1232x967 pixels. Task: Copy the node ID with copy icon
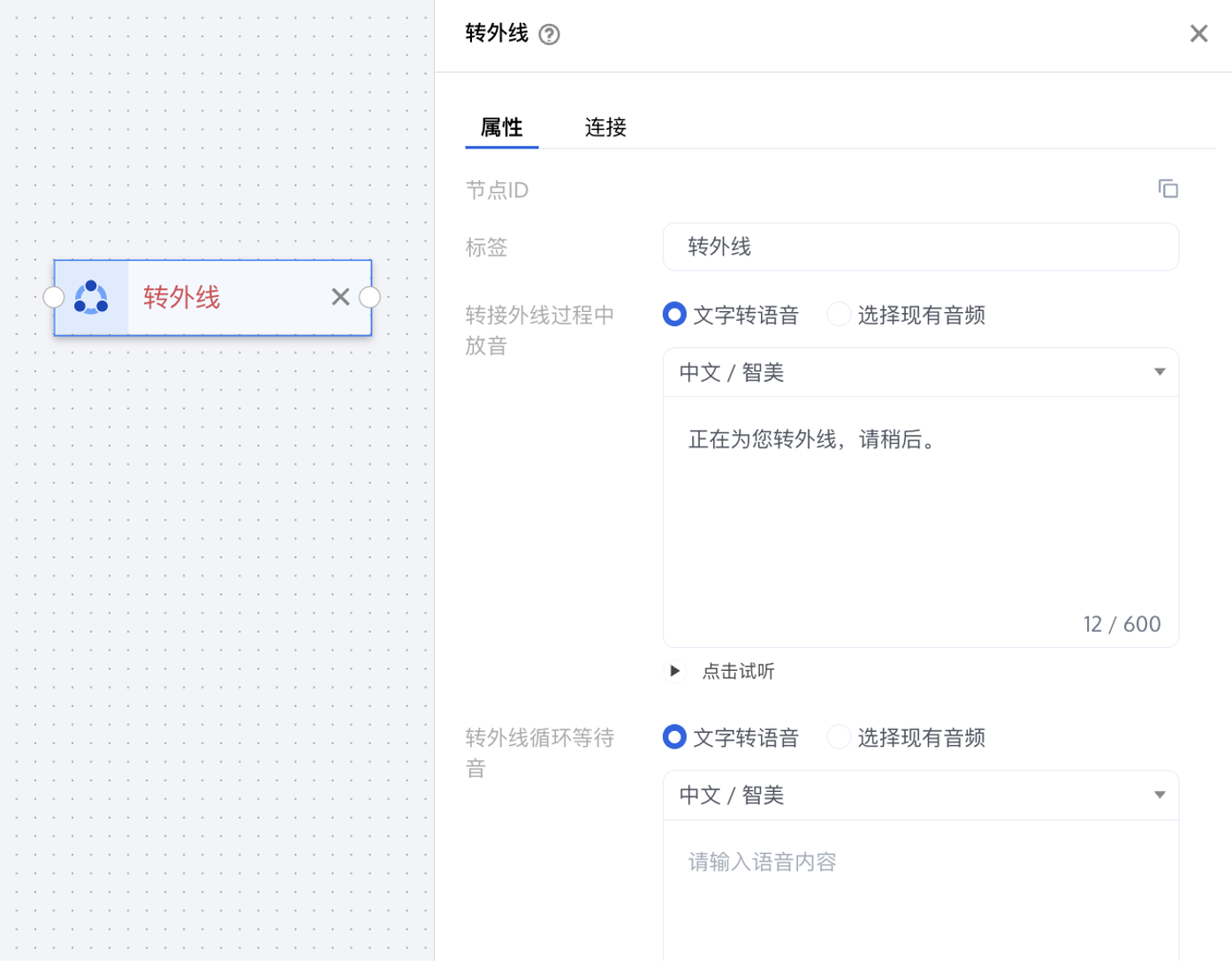click(1167, 189)
